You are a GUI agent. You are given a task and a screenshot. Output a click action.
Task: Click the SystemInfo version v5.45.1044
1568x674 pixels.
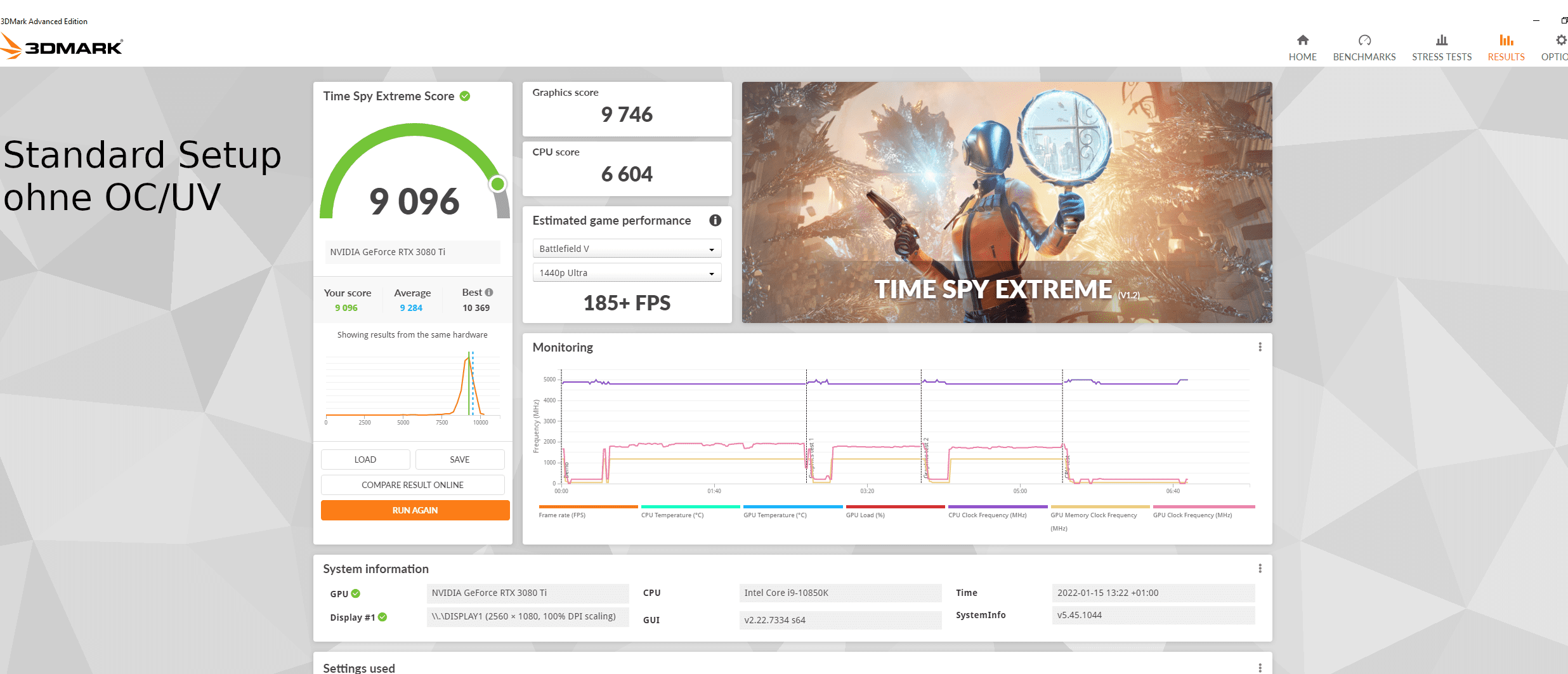[1153, 615]
